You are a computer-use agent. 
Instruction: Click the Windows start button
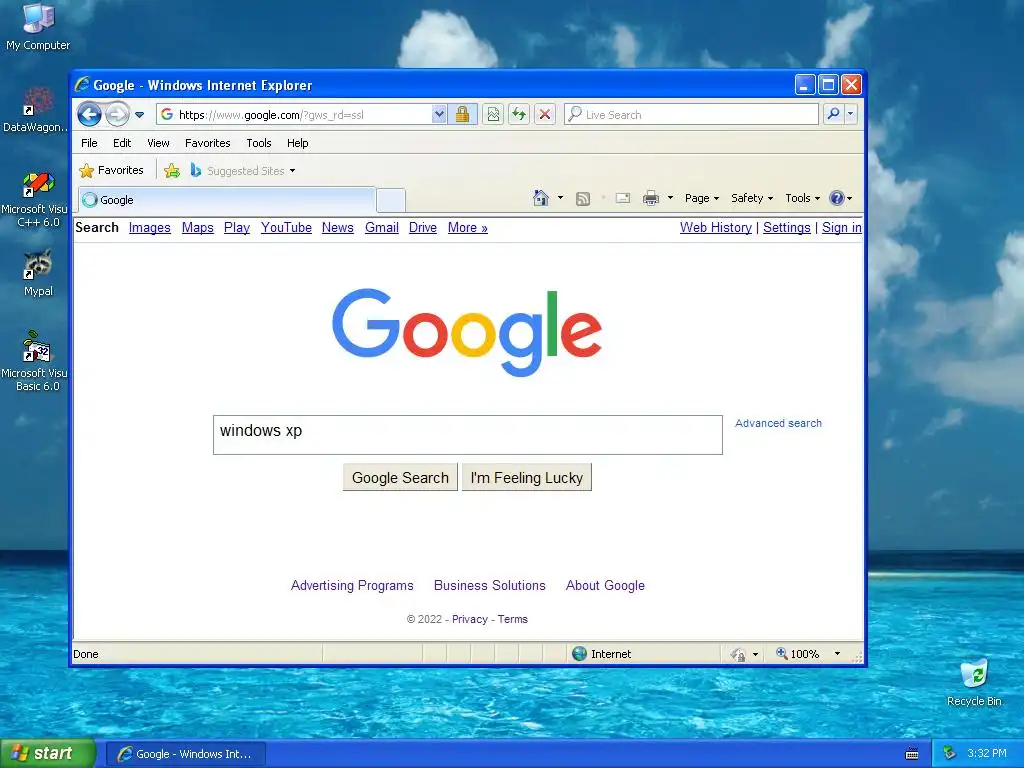(x=48, y=753)
